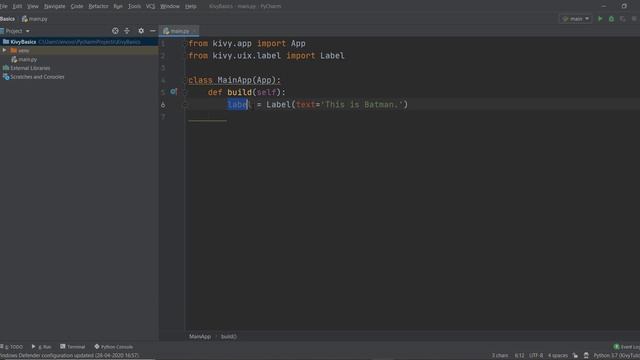Click the 6:12 line-column indicator

519,356
